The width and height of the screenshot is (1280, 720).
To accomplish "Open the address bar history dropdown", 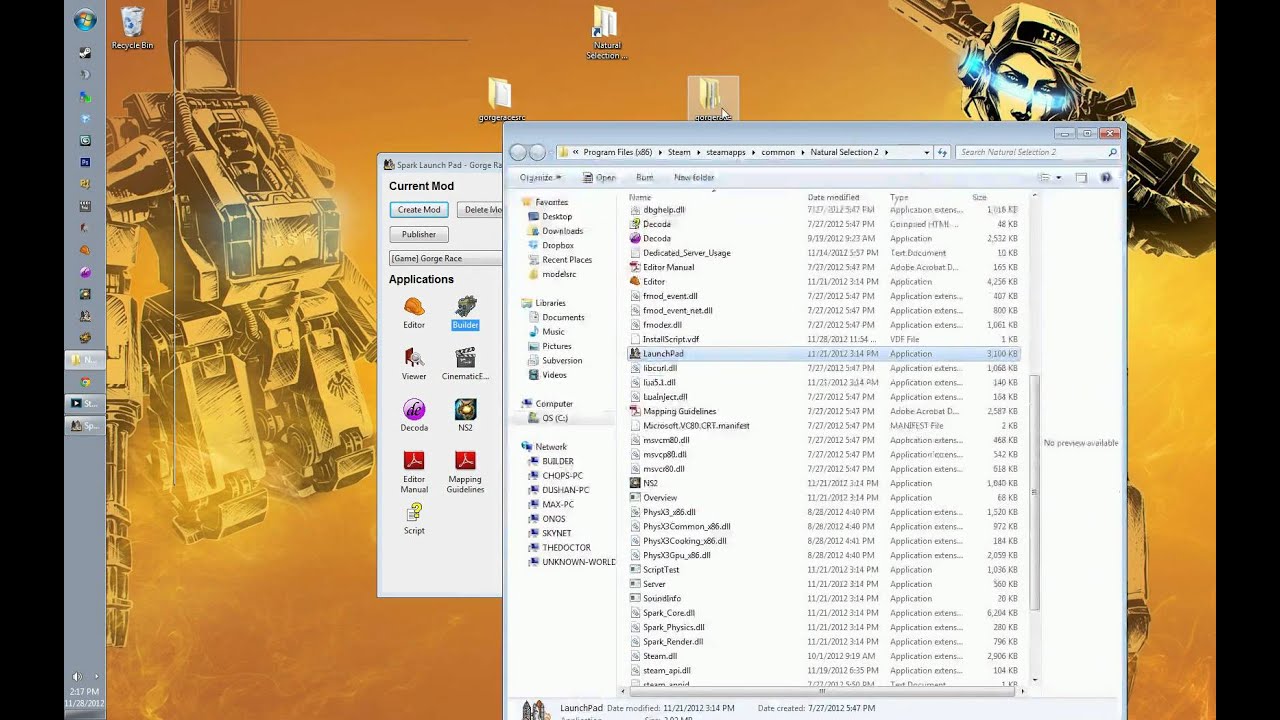I will click(926, 152).
